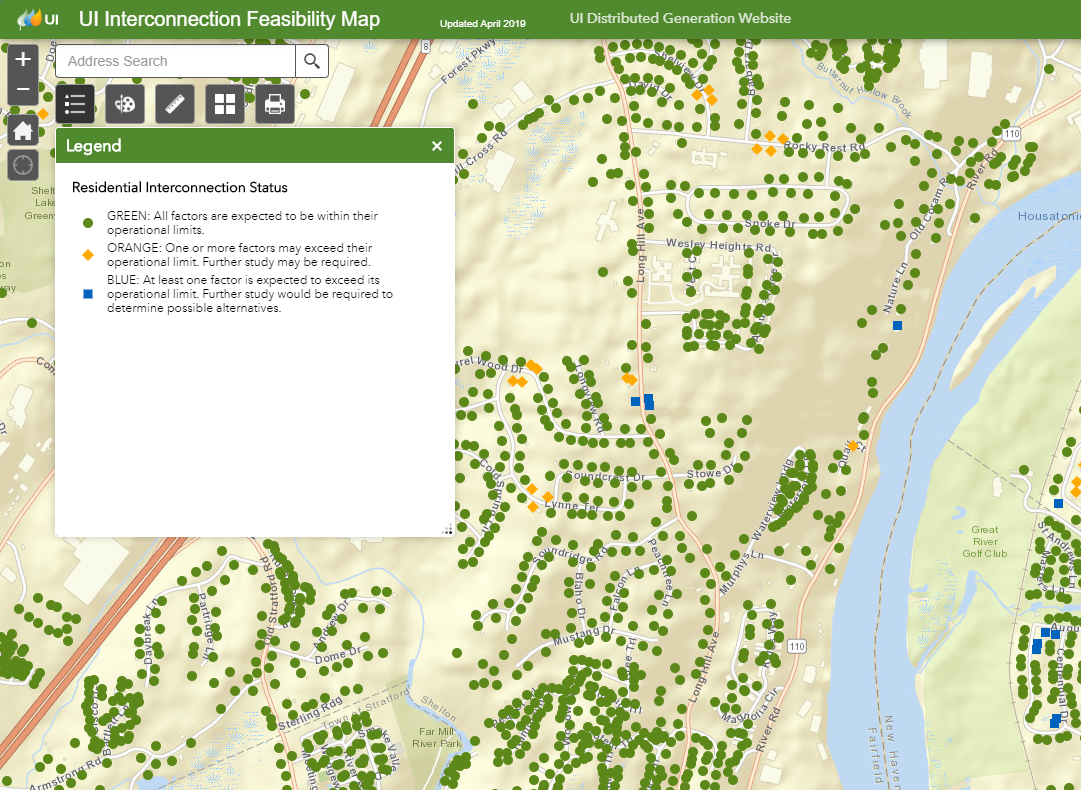Click the Great River Golf Club label
The width and height of the screenshot is (1081, 790).
point(984,542)
